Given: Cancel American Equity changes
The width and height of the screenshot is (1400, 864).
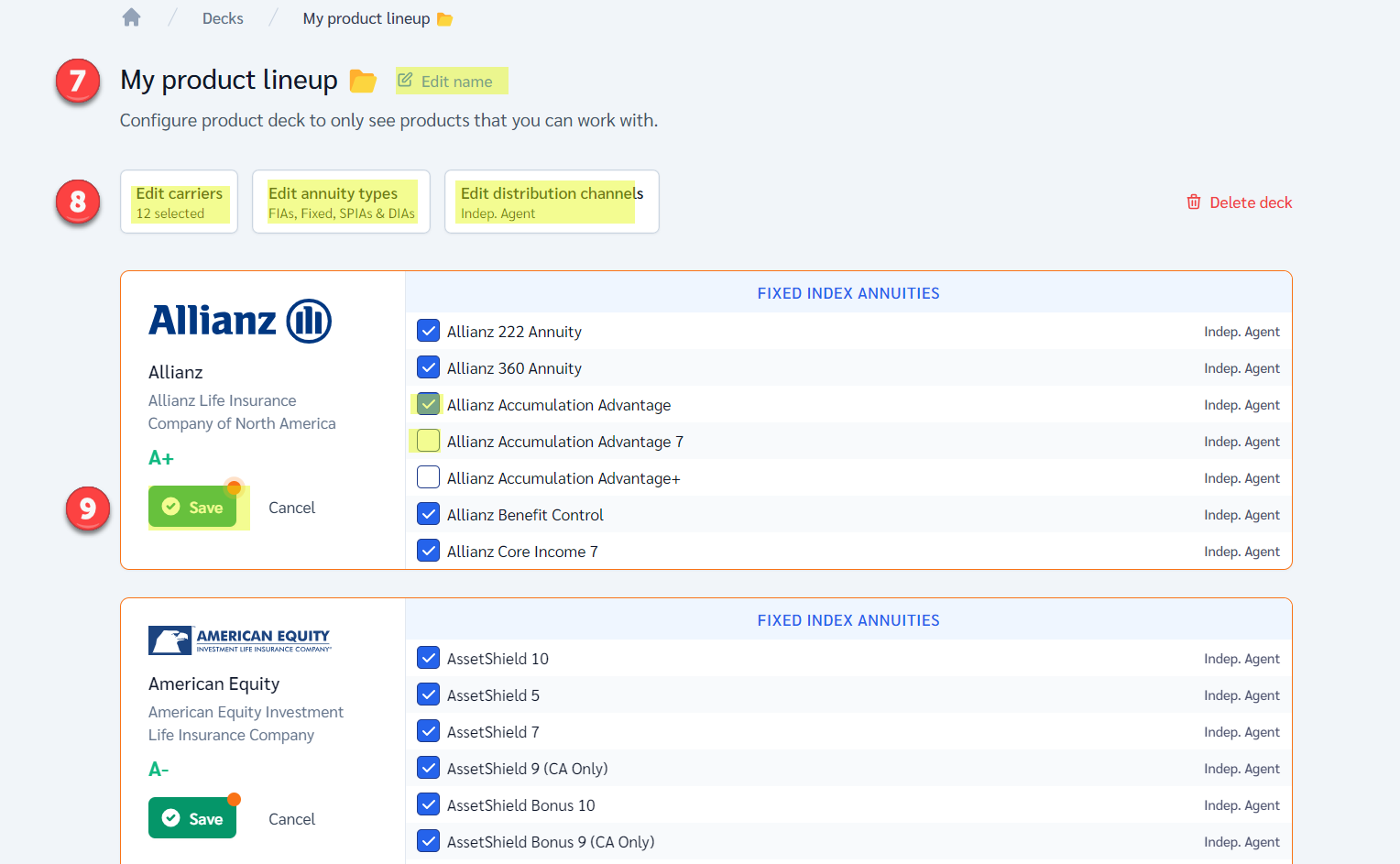Looking at the screenshot, I should pos(291,819).
